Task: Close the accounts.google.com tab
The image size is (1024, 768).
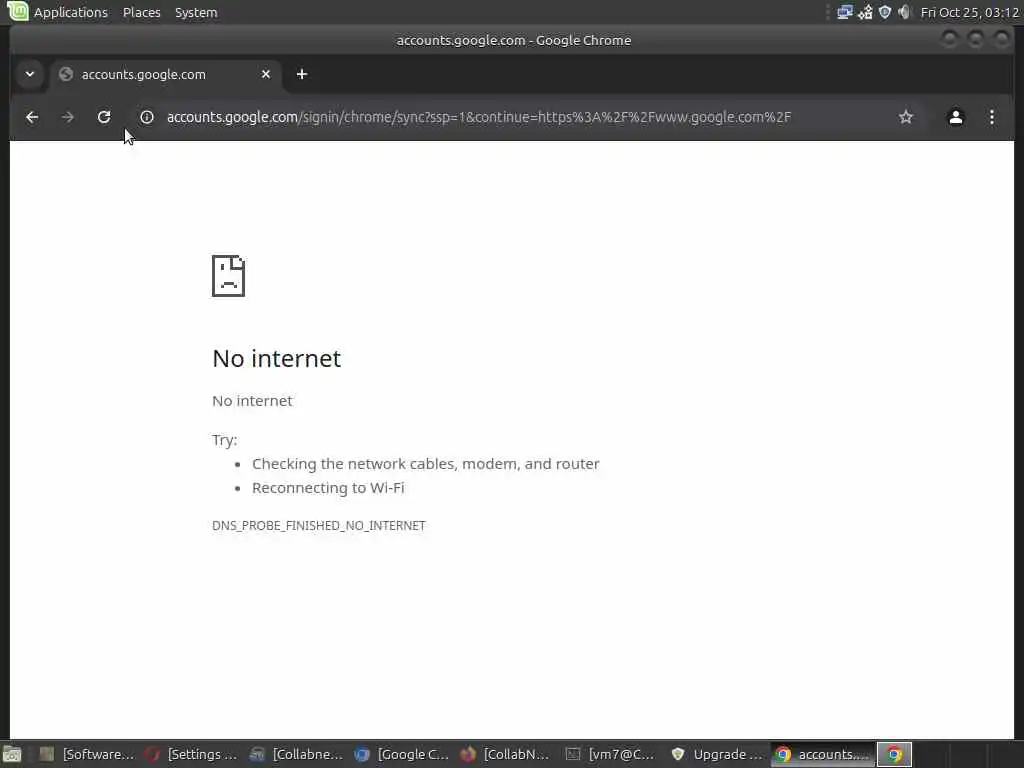Action: tap(266, 74)
